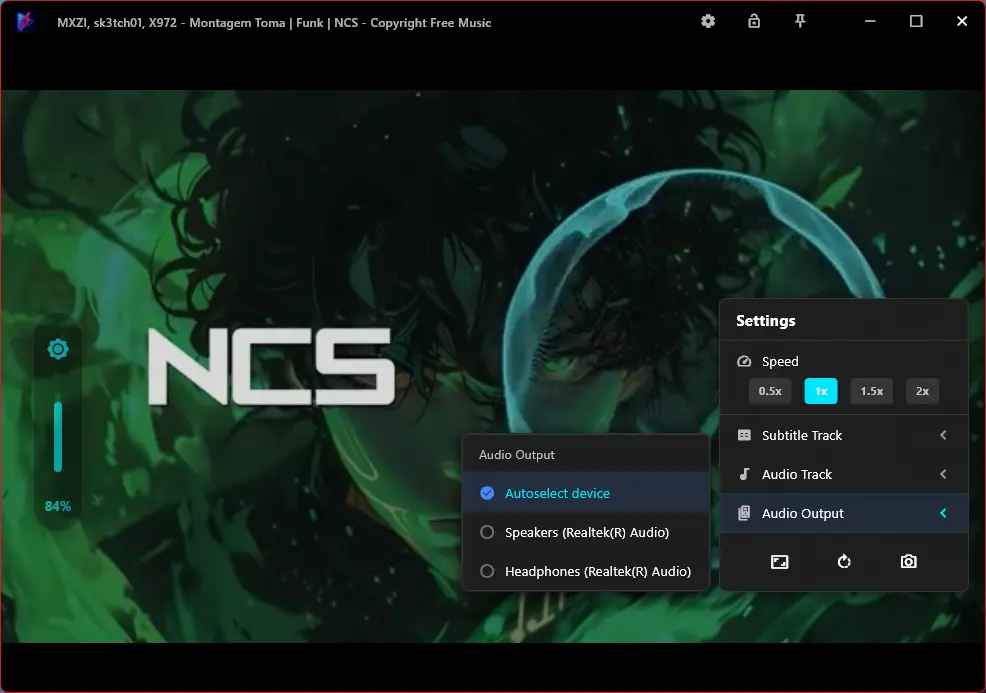Click the aspect ratio icon in Settings
Viewport: 986px width, 693px height.
point(779,562)
